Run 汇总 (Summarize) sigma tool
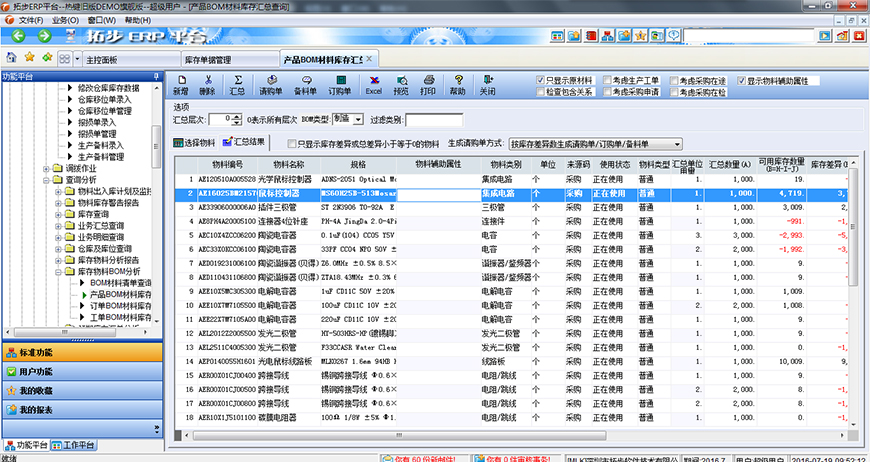This screenshot has height=462, width=870. (x=237, y=84)
